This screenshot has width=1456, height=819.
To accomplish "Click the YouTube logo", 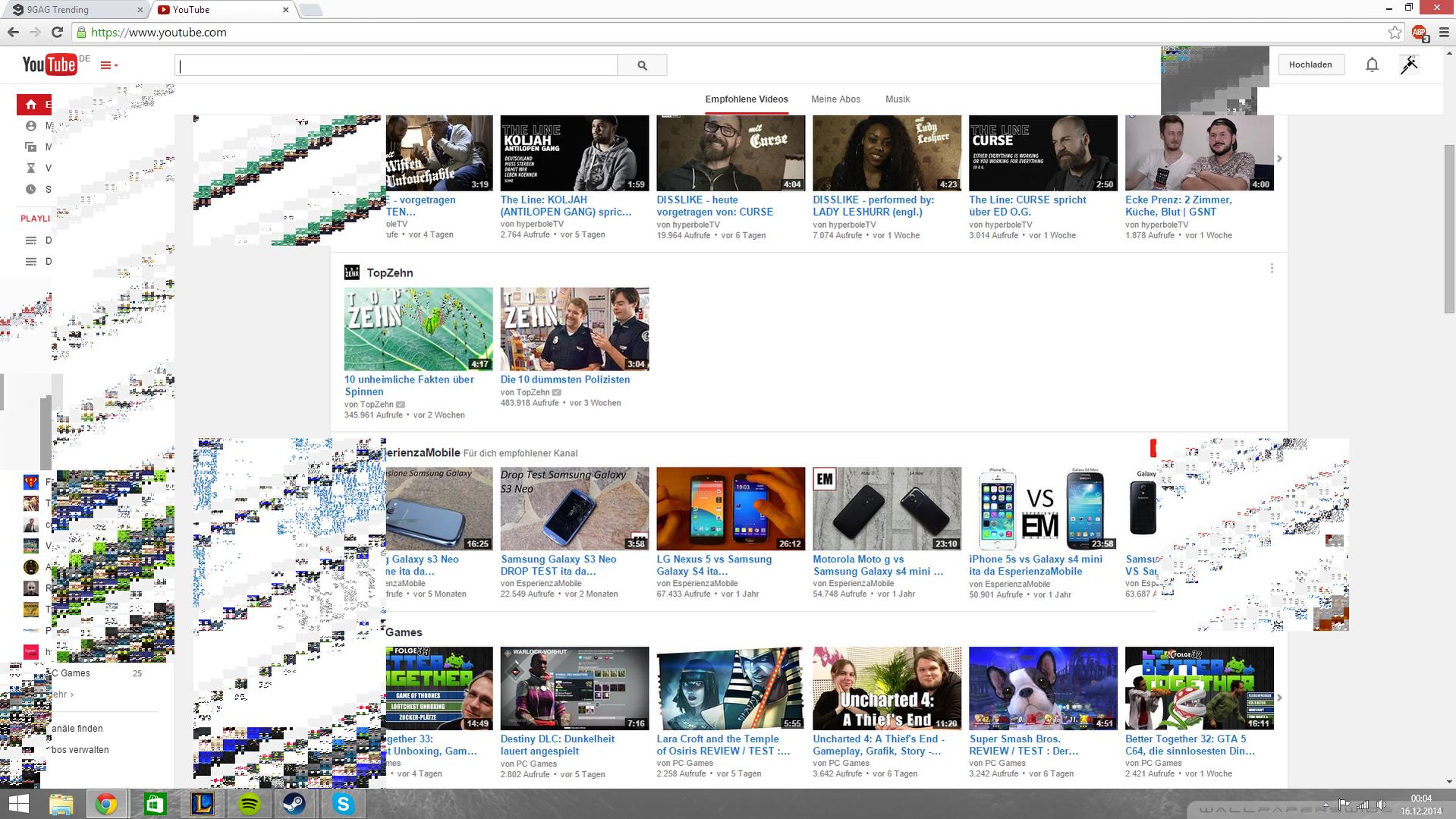I will pos(50,65).
